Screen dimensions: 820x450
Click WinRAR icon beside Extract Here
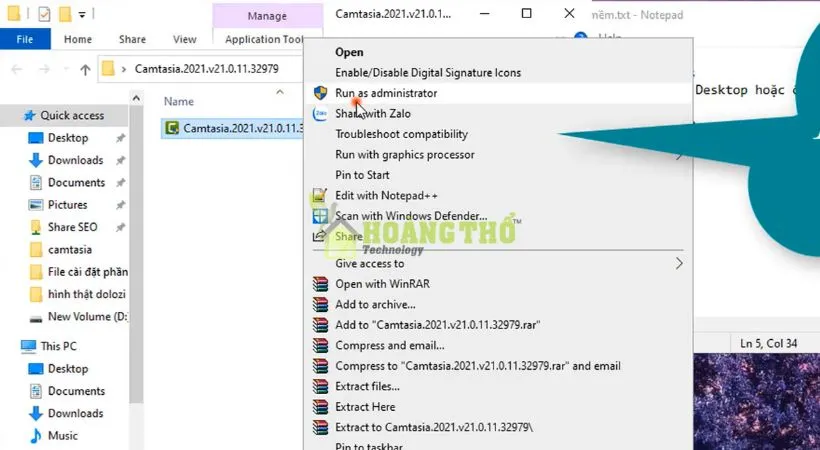320,407
